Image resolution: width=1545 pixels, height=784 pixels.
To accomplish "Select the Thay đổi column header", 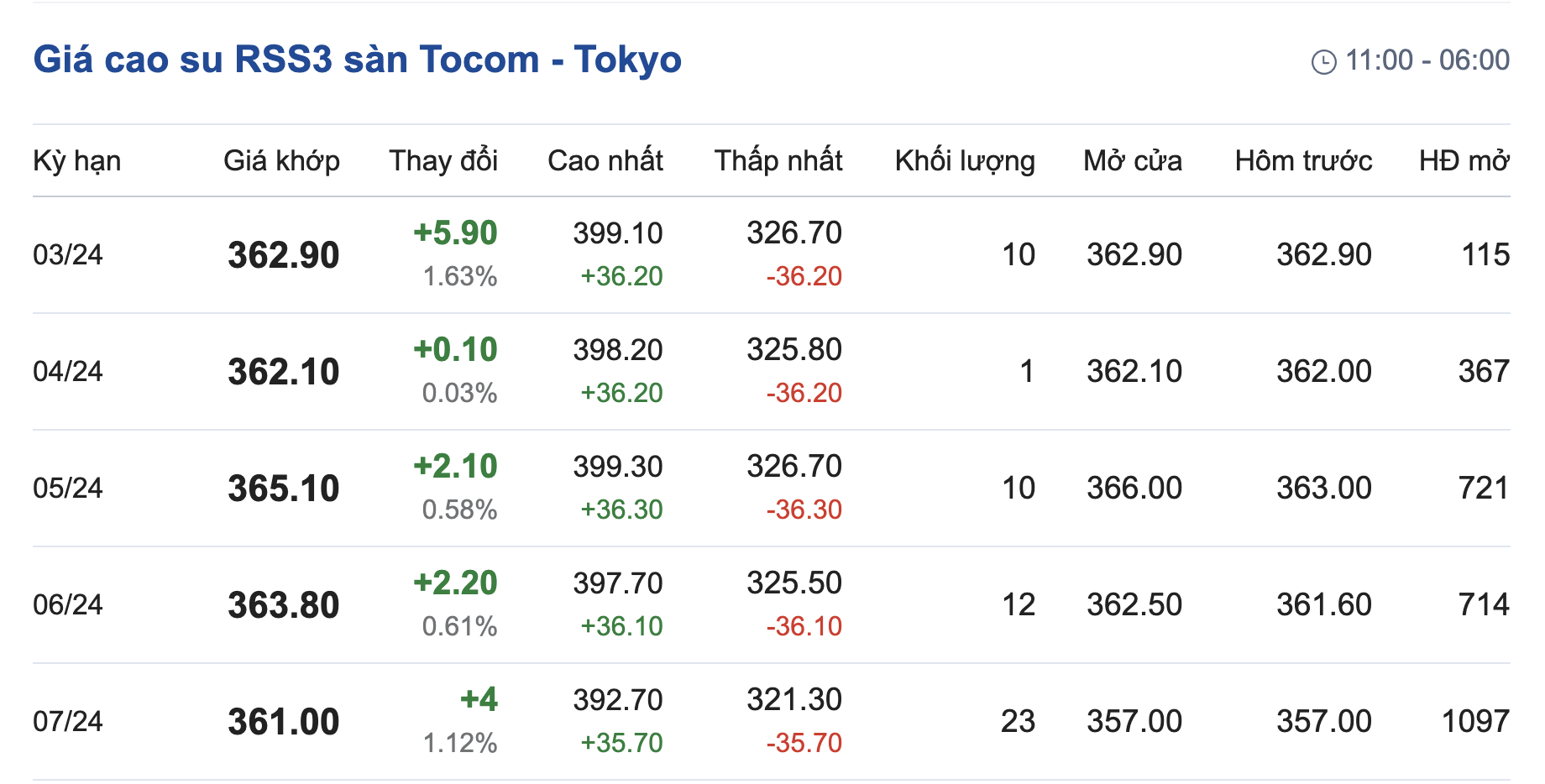I will [443, 160].
